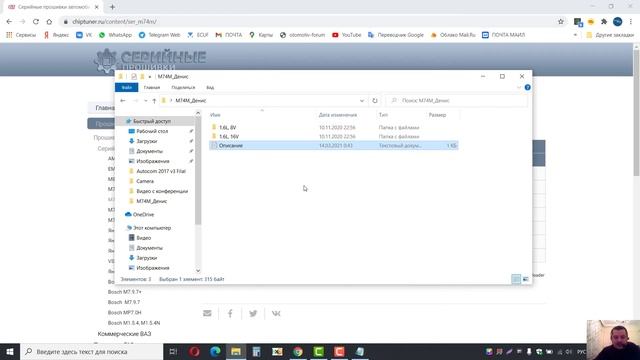Share page on VK icon

[276, 313]
